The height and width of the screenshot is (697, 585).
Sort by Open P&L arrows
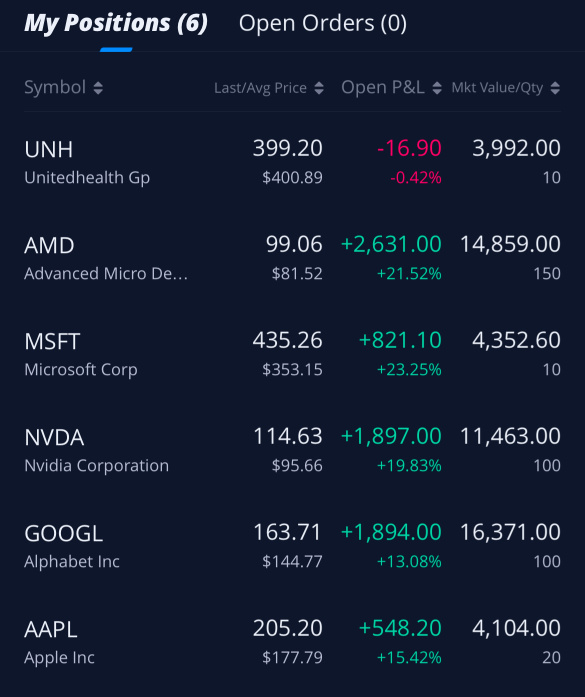click(x=437, y=88)
